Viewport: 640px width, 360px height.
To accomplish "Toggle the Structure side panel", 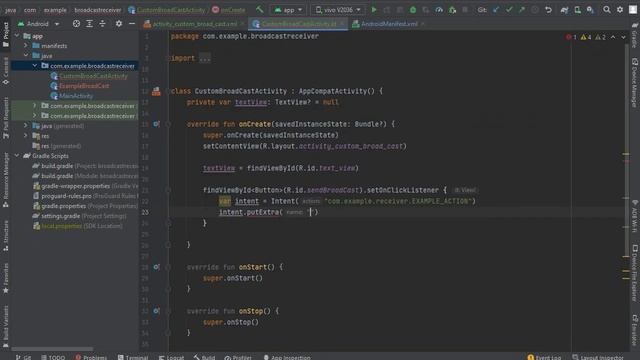I will point(6,236).
